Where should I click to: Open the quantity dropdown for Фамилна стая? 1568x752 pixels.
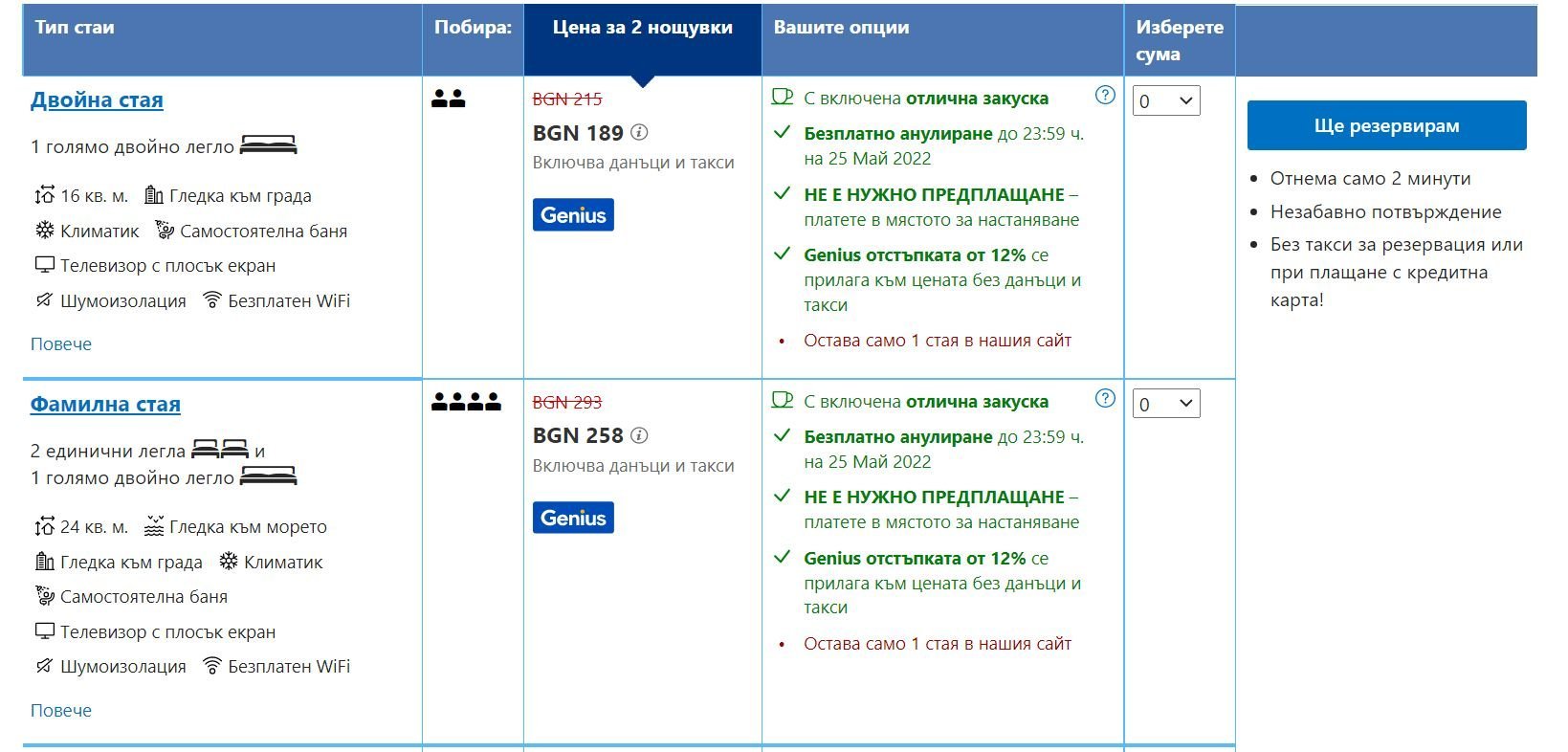tap(1166, 404)
